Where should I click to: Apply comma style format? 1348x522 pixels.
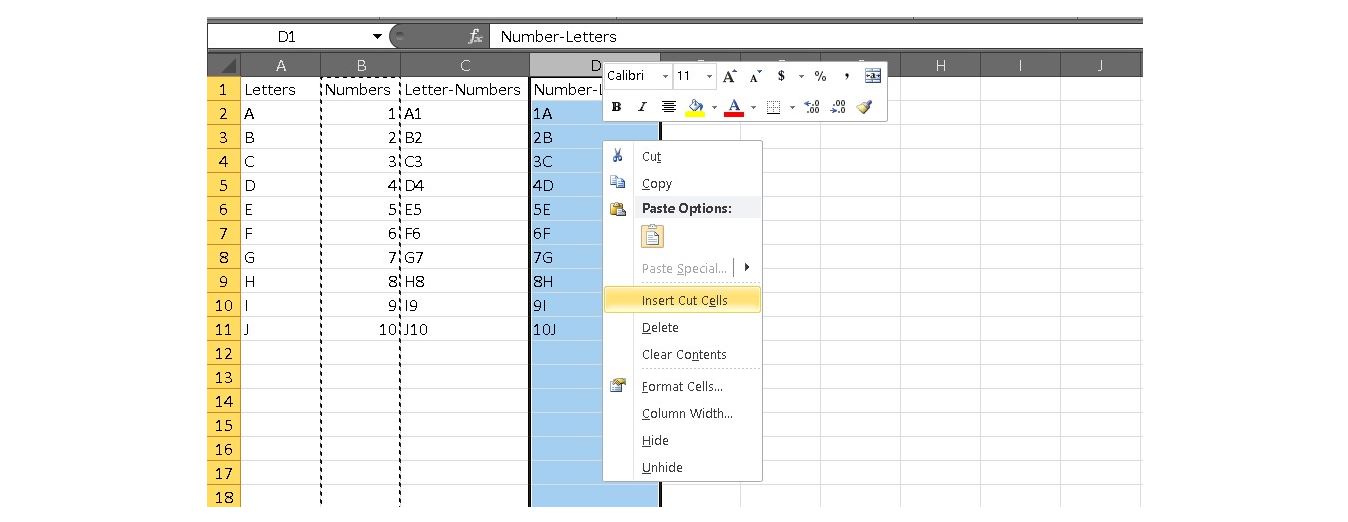point(847,76)
